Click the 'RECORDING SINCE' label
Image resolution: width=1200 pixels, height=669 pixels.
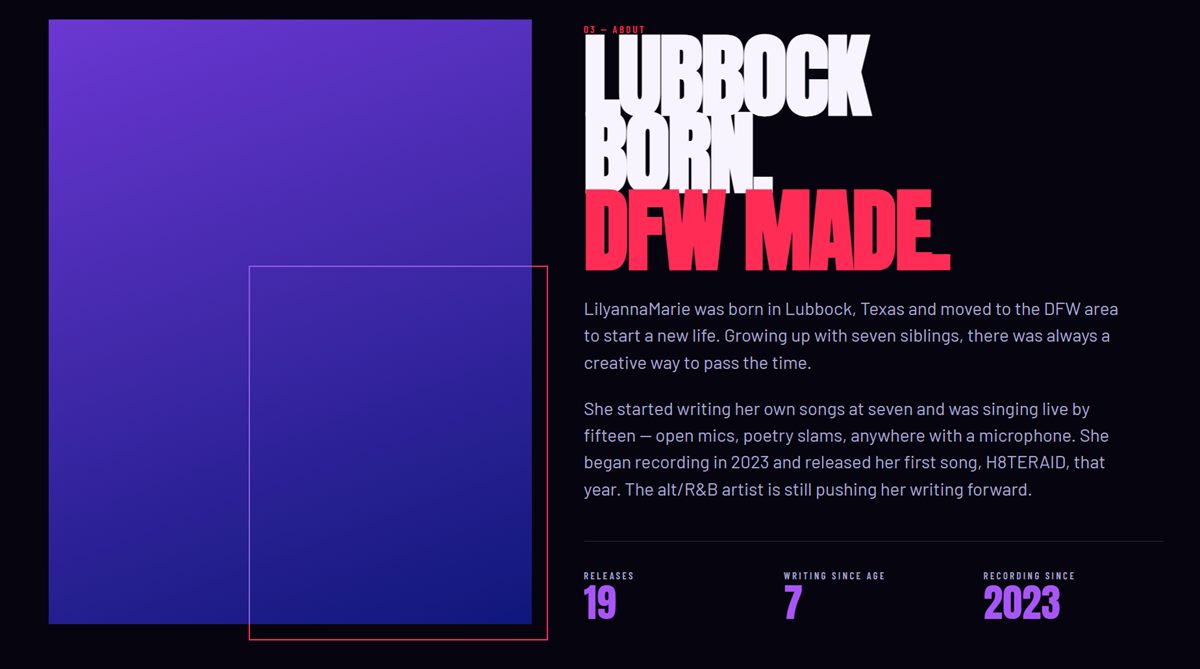(x=1029, y=576)
